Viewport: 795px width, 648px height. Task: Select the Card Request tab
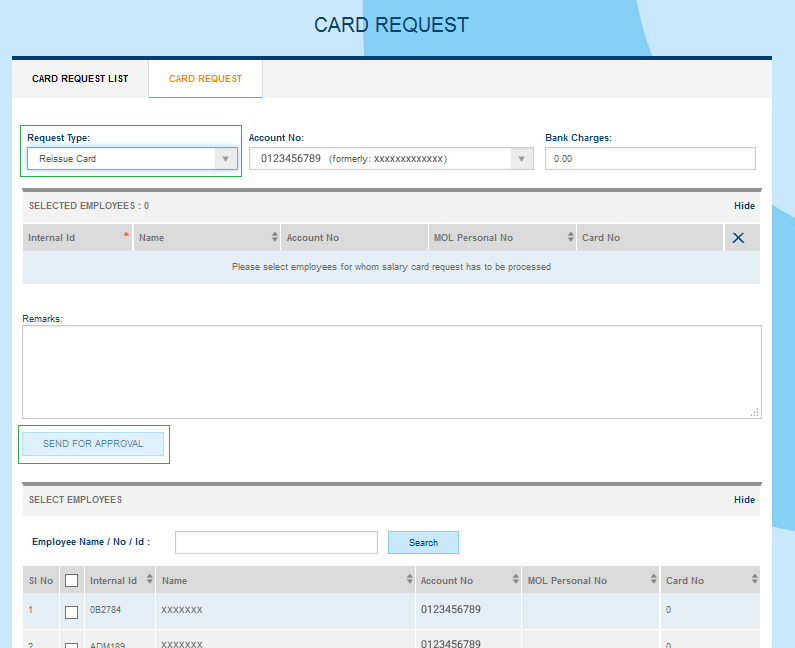click(205, 79)
